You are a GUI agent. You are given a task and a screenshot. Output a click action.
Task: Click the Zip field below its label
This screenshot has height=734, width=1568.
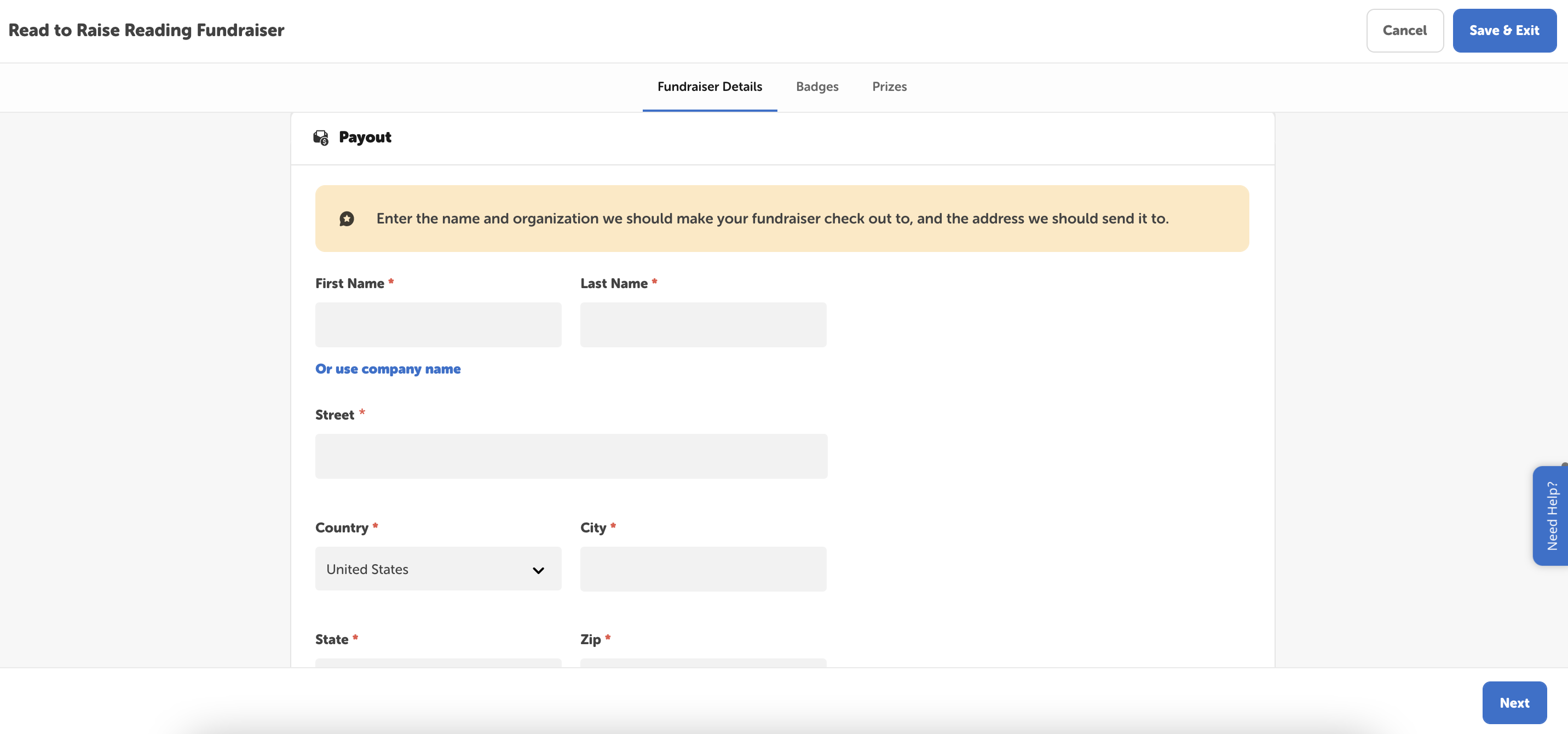pyautogui.click(x=702, y=662)
